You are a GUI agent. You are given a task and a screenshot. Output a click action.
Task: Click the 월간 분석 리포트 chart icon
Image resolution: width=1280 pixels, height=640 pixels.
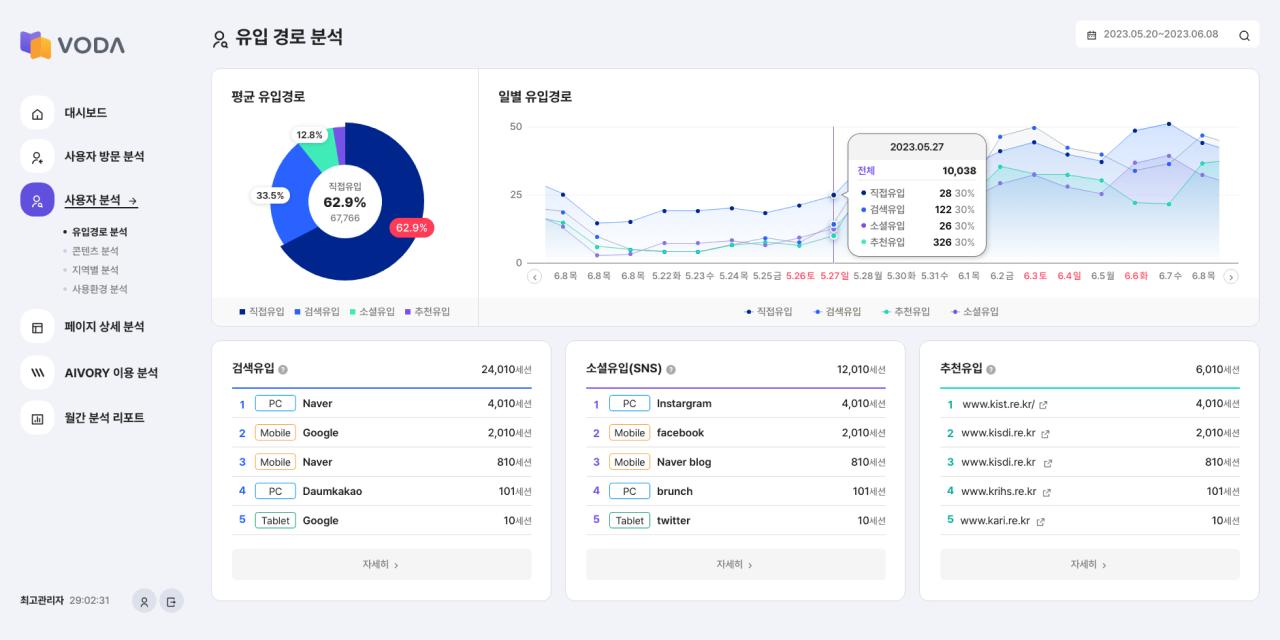click(37, 418)
